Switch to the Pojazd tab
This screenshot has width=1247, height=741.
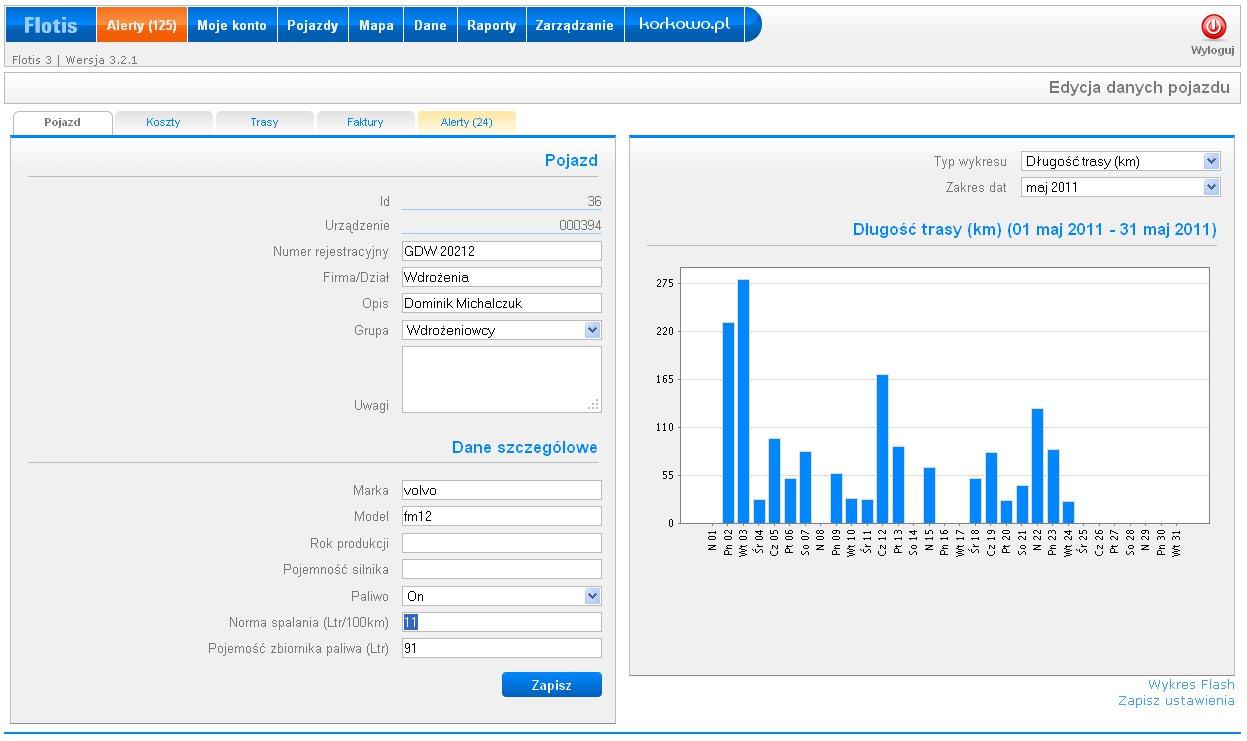point(62,122)
